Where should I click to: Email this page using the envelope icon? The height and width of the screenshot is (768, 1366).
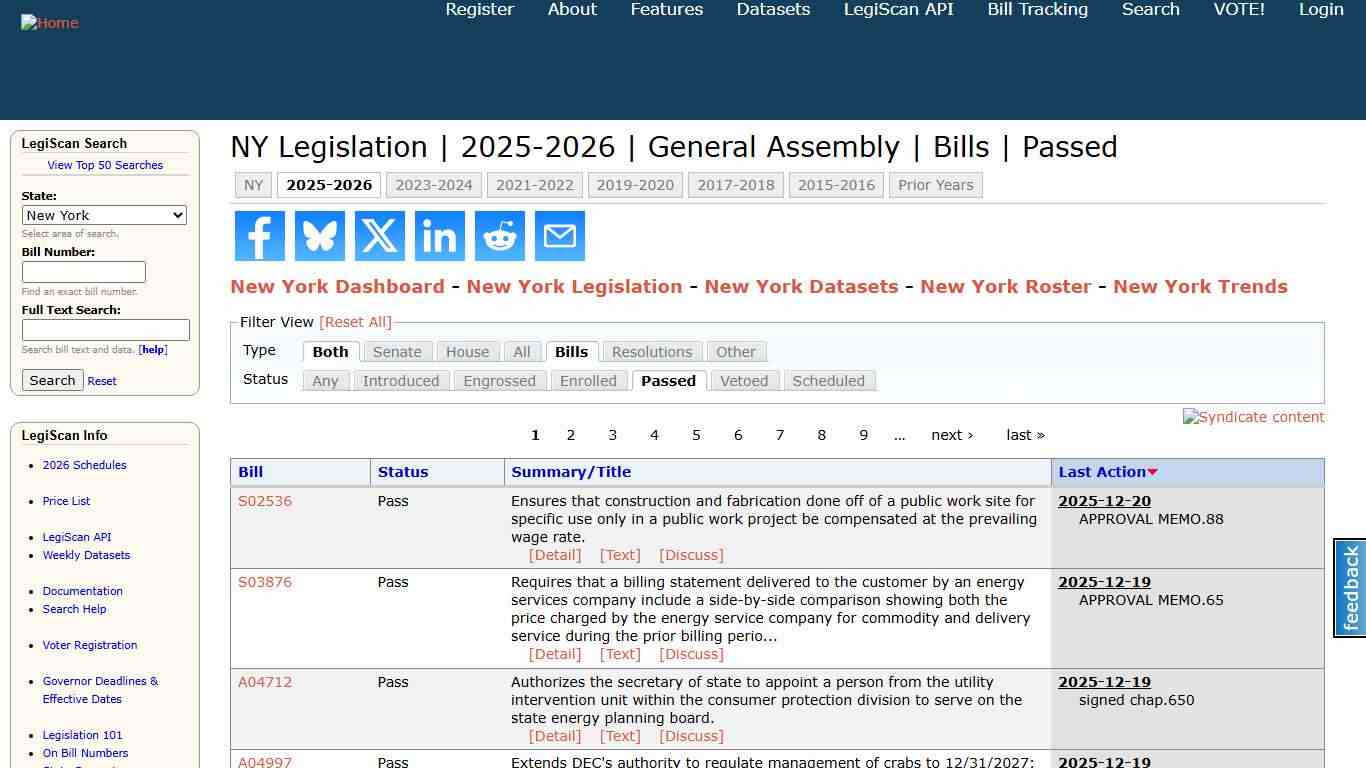(559, 236)
